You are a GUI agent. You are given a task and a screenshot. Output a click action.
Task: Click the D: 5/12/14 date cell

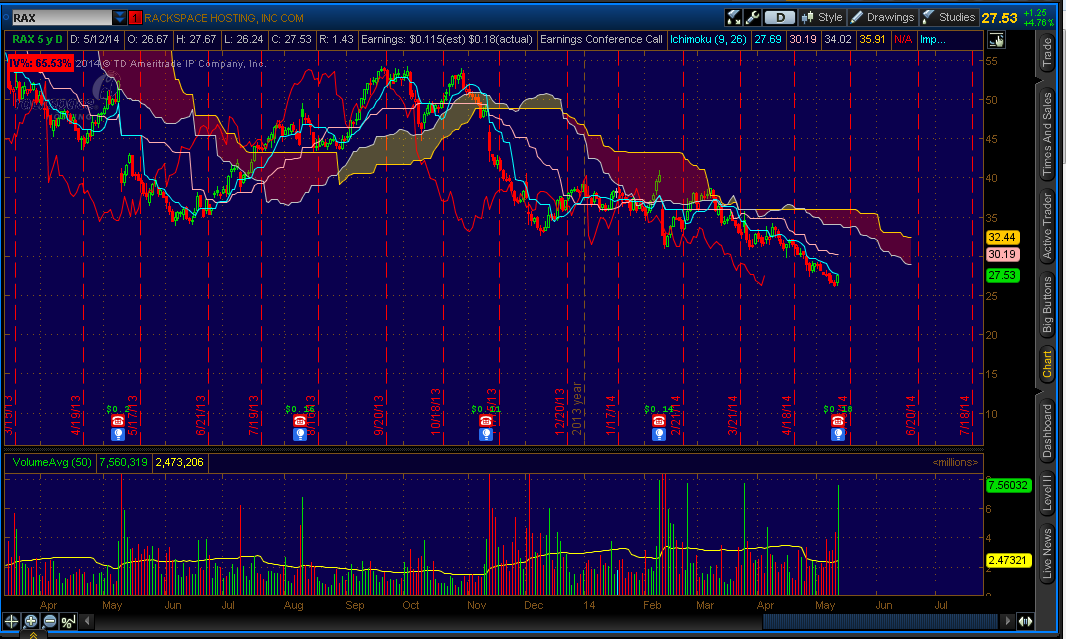tap(94, 39)
